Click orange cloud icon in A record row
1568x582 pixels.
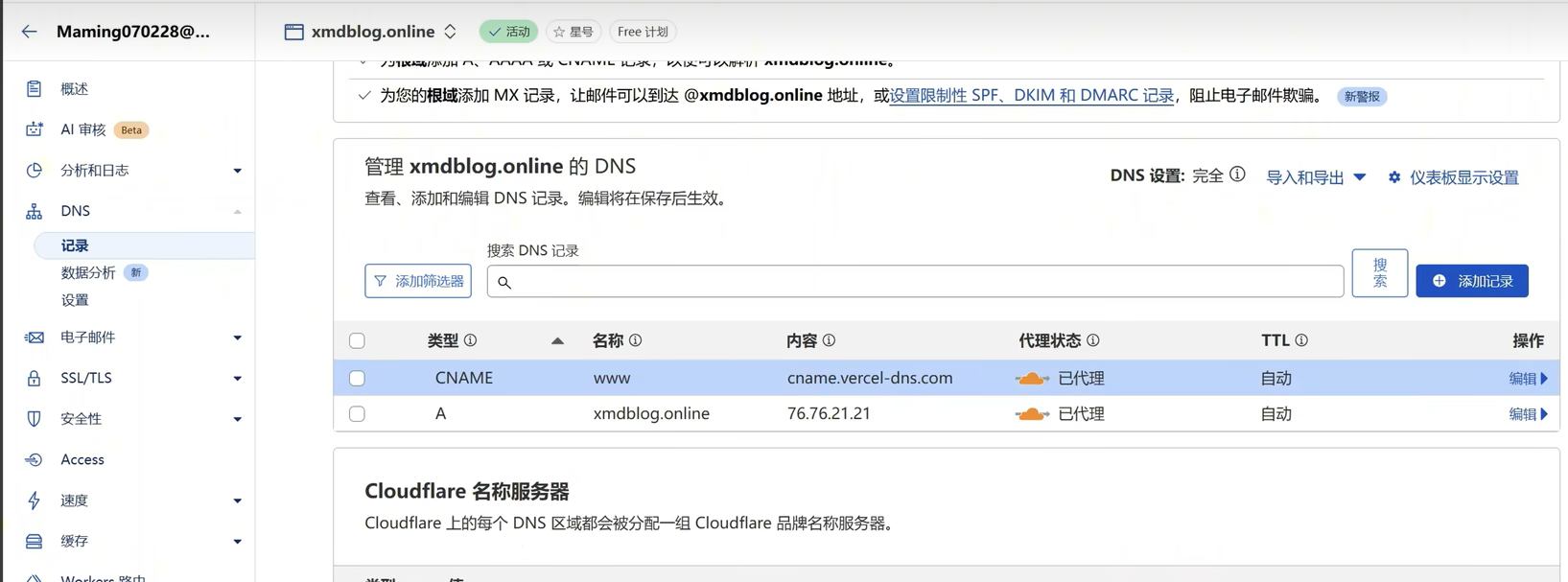[x=1032, y=414]
